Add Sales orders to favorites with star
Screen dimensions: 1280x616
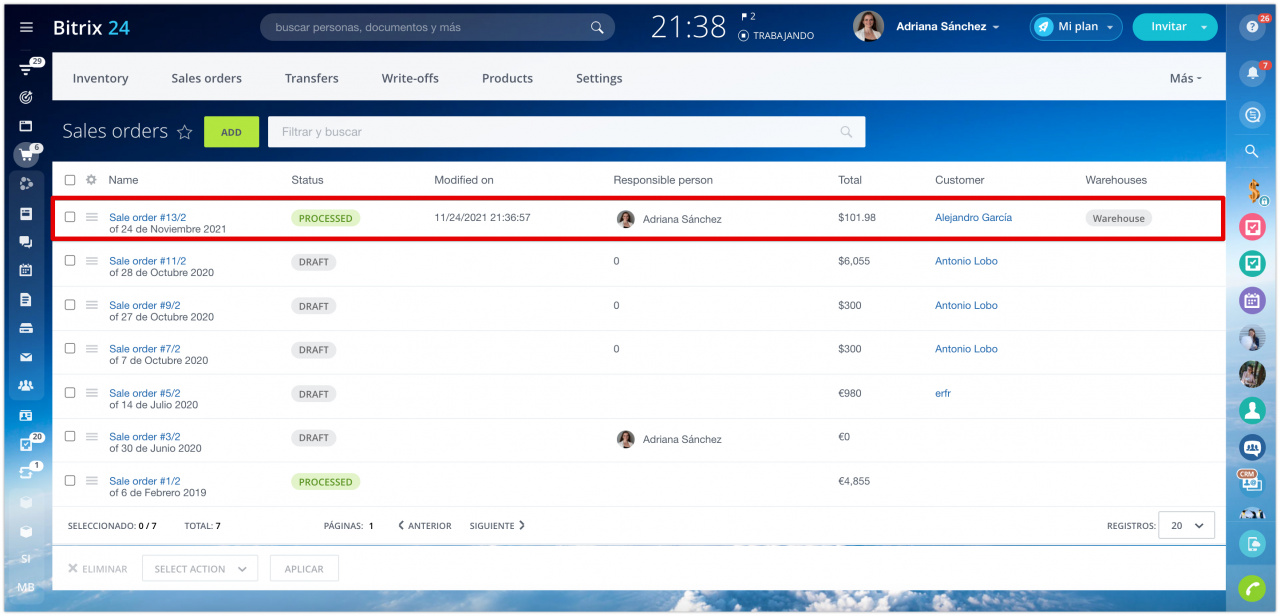coord(184,132)
